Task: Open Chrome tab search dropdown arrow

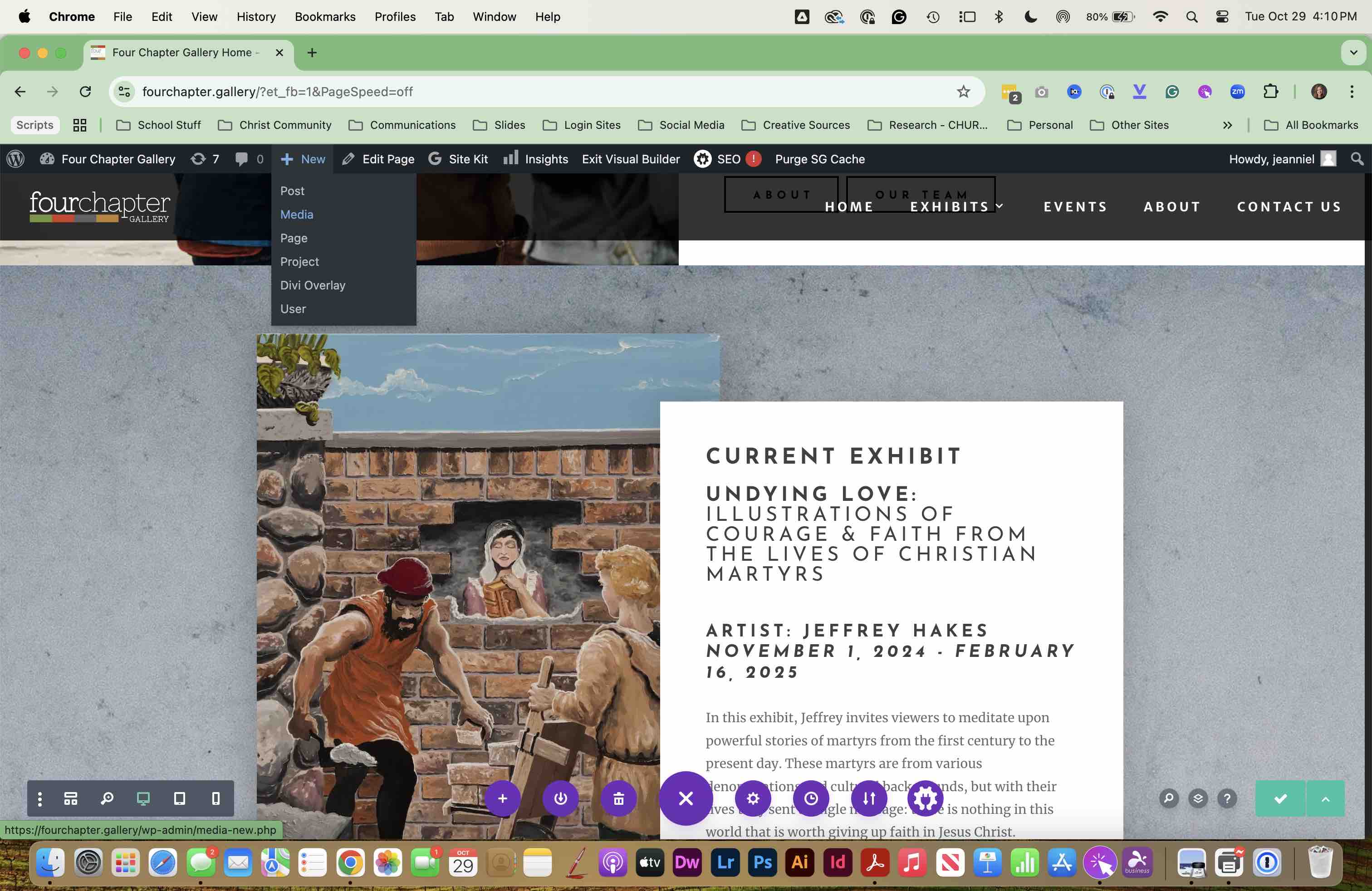Action: pos(1353,53)
